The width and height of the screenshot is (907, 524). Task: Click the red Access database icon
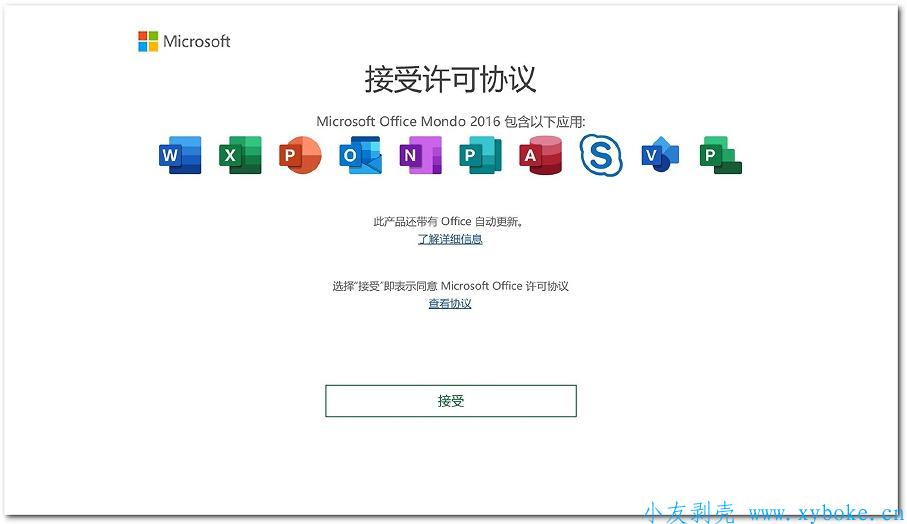coord(540,156)
